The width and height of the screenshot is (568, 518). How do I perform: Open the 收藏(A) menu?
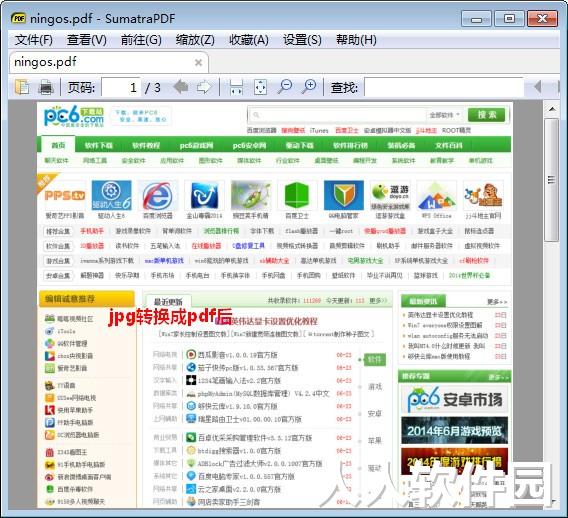click(x=249, y=40)
